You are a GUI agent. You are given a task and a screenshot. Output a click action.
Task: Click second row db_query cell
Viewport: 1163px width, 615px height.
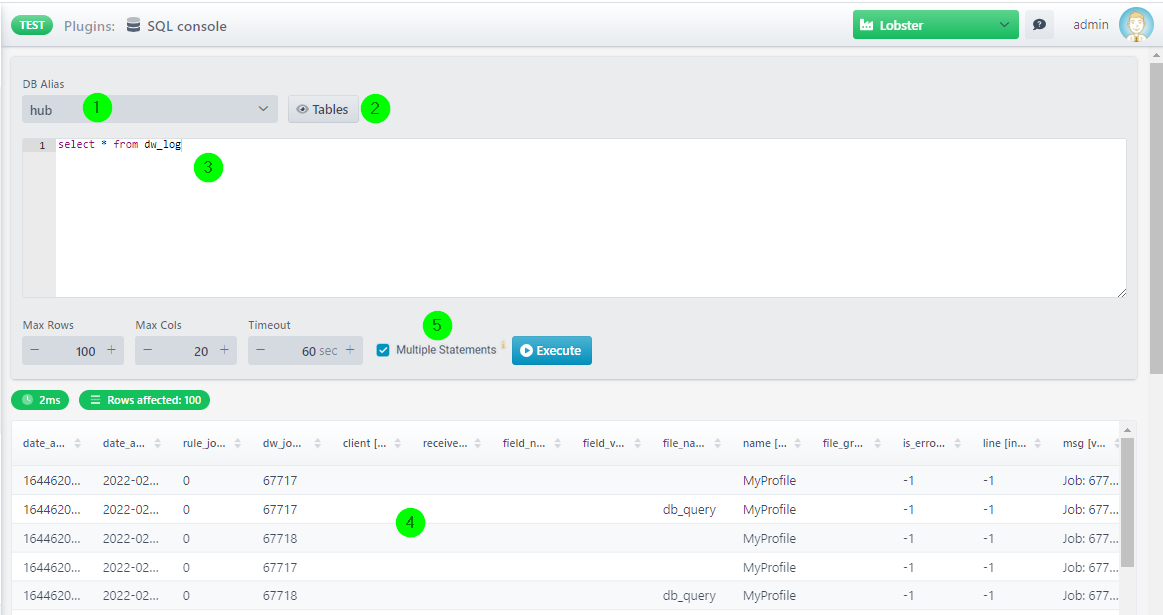tap(689, 510)
